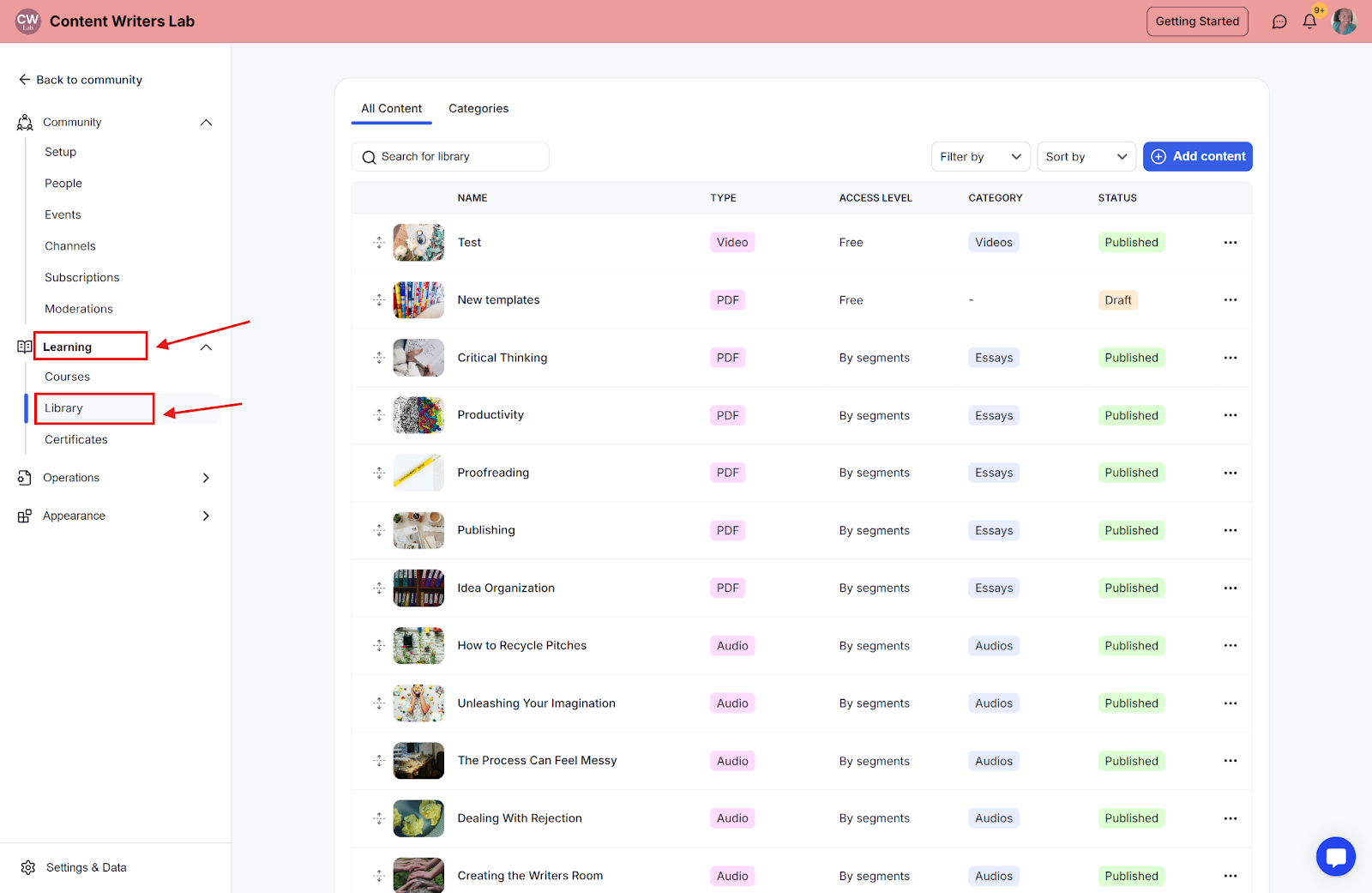1372x893 pixels.
Task: Click the user profile avatar
Action: click(x=1344, y=21)
